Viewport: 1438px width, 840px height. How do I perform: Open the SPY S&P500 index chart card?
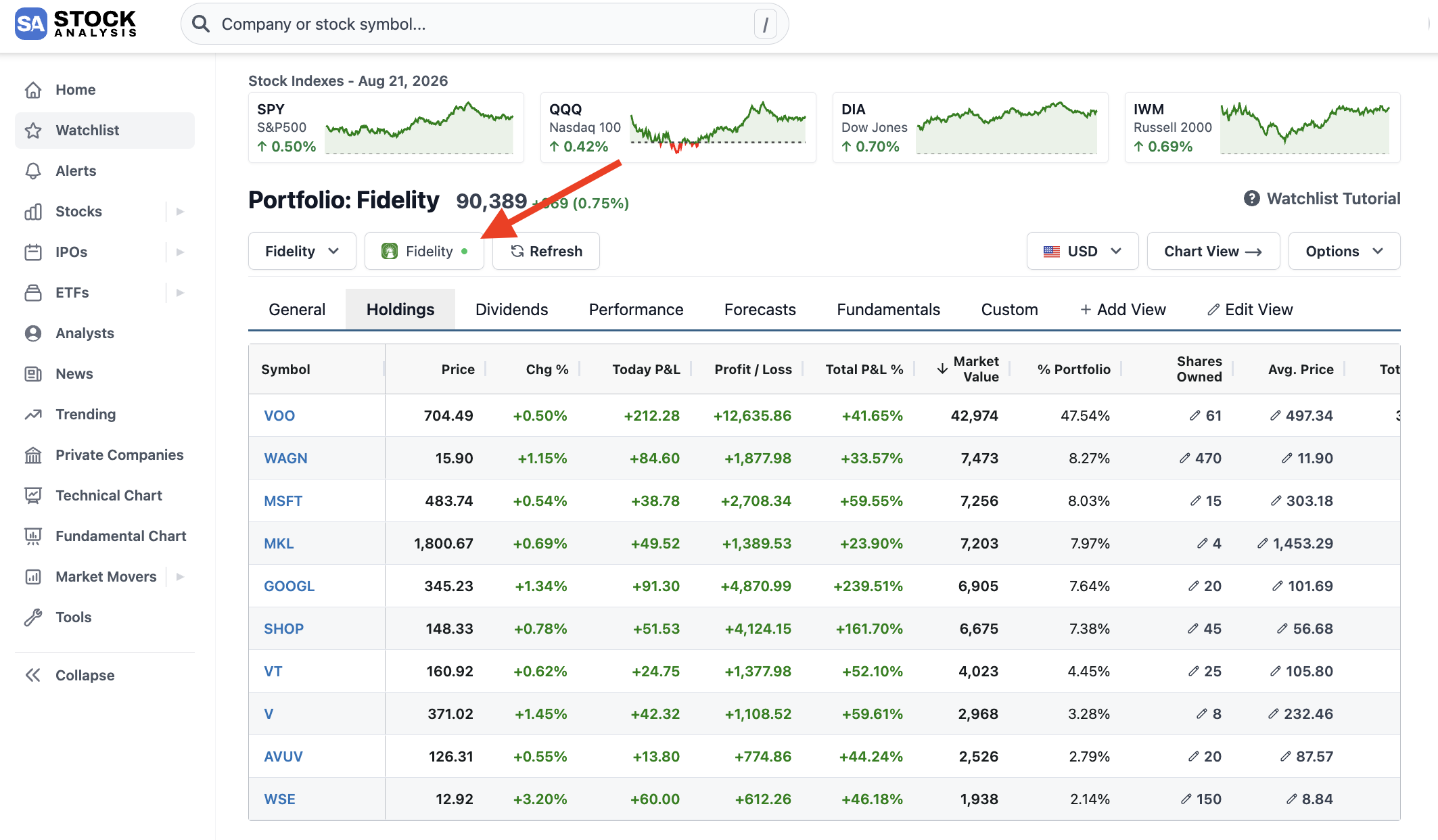click(386, 127)
